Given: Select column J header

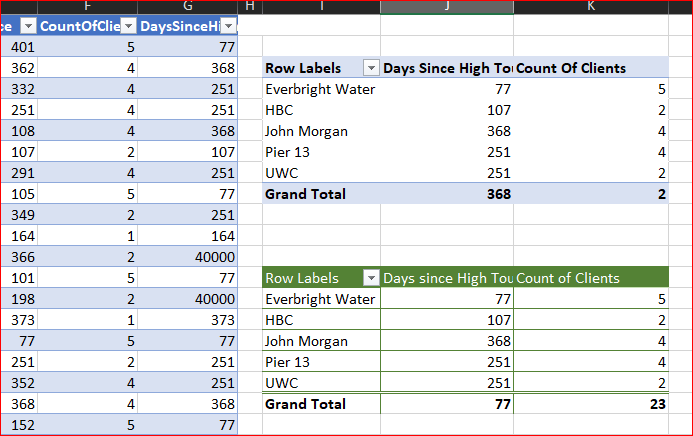Looking at the screenshot, I should (447, 6).
